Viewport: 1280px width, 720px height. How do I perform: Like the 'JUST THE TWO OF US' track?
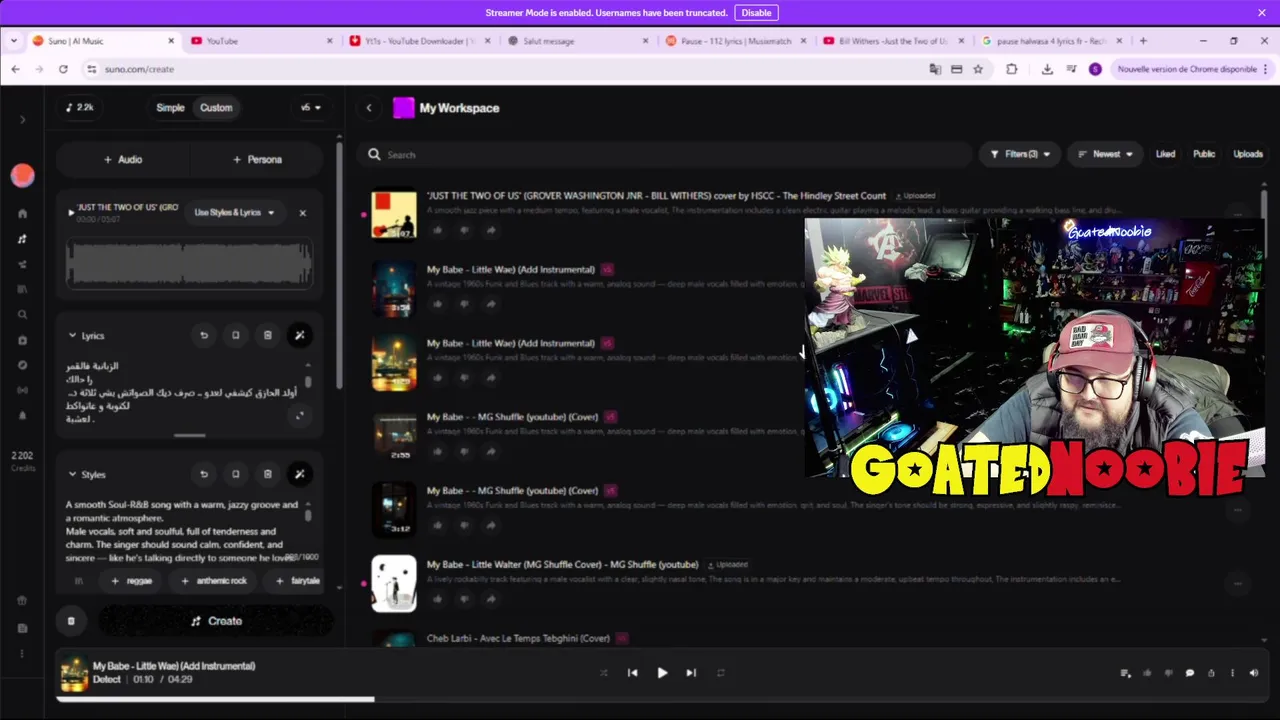click(438, 231)
